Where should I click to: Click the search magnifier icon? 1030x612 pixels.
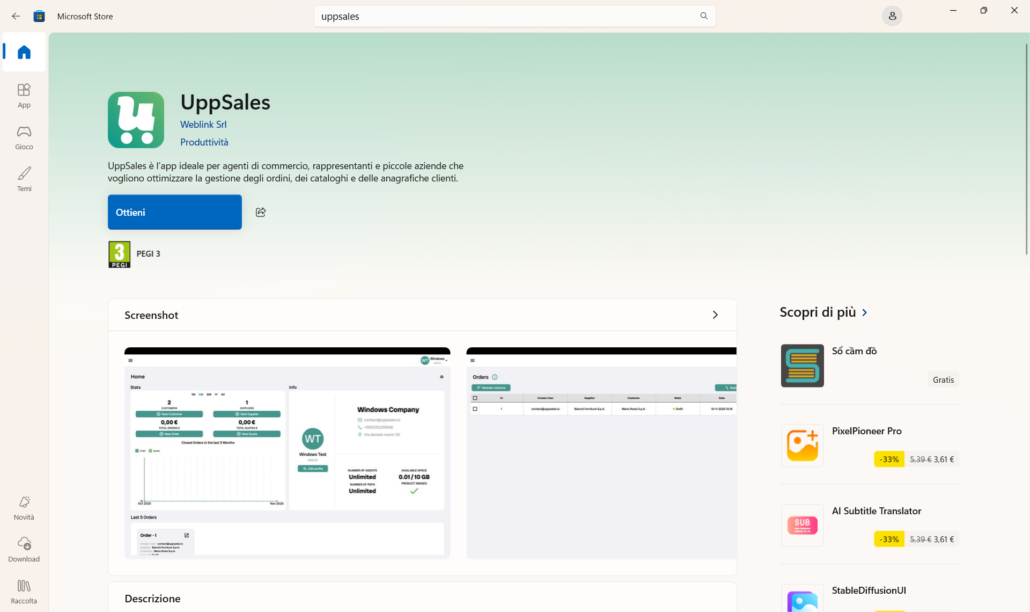point(703,15)
